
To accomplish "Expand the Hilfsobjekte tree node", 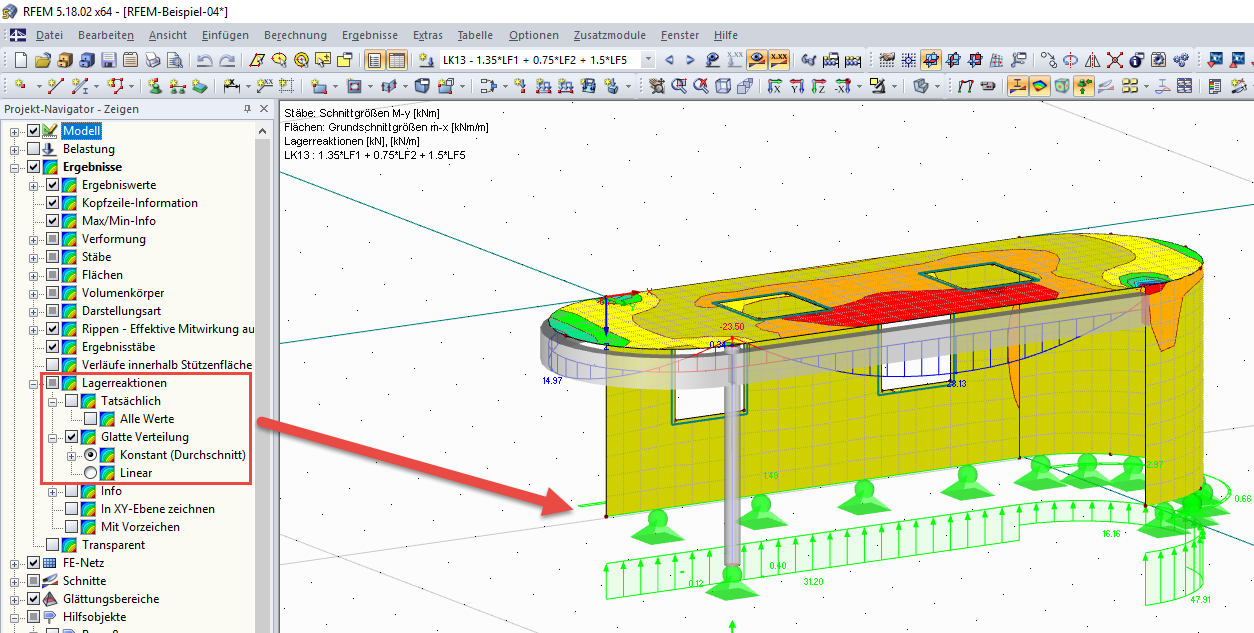I will [15, 617].
